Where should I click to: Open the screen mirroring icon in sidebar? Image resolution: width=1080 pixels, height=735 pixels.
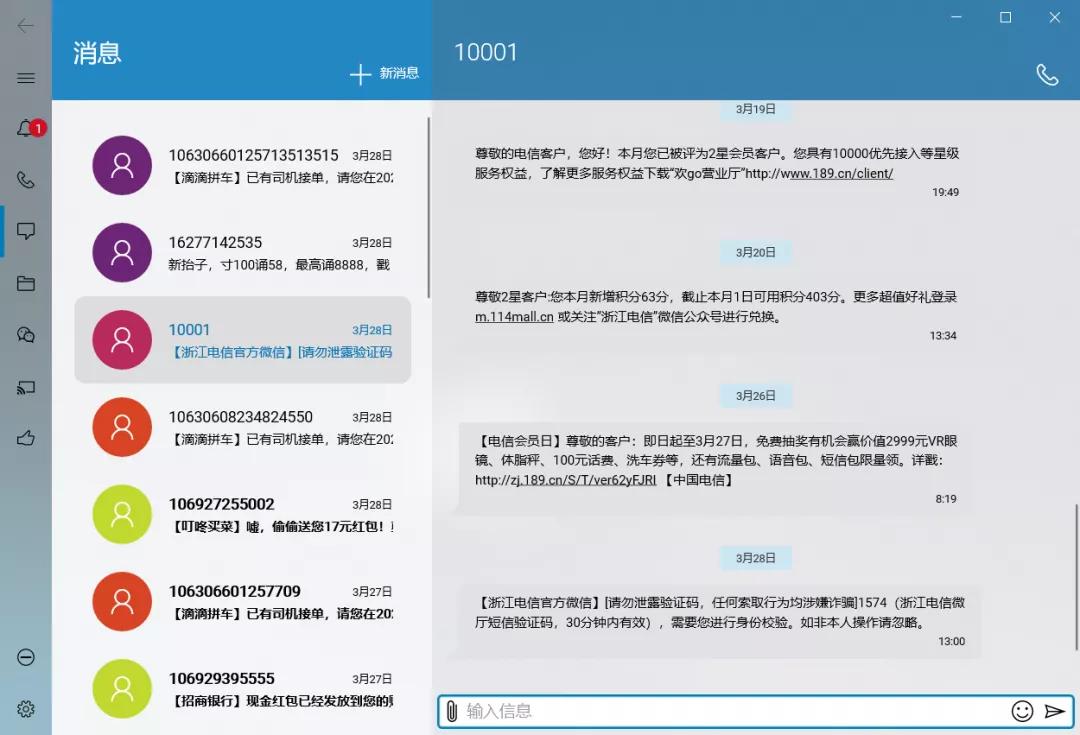(x=26, y=388)
